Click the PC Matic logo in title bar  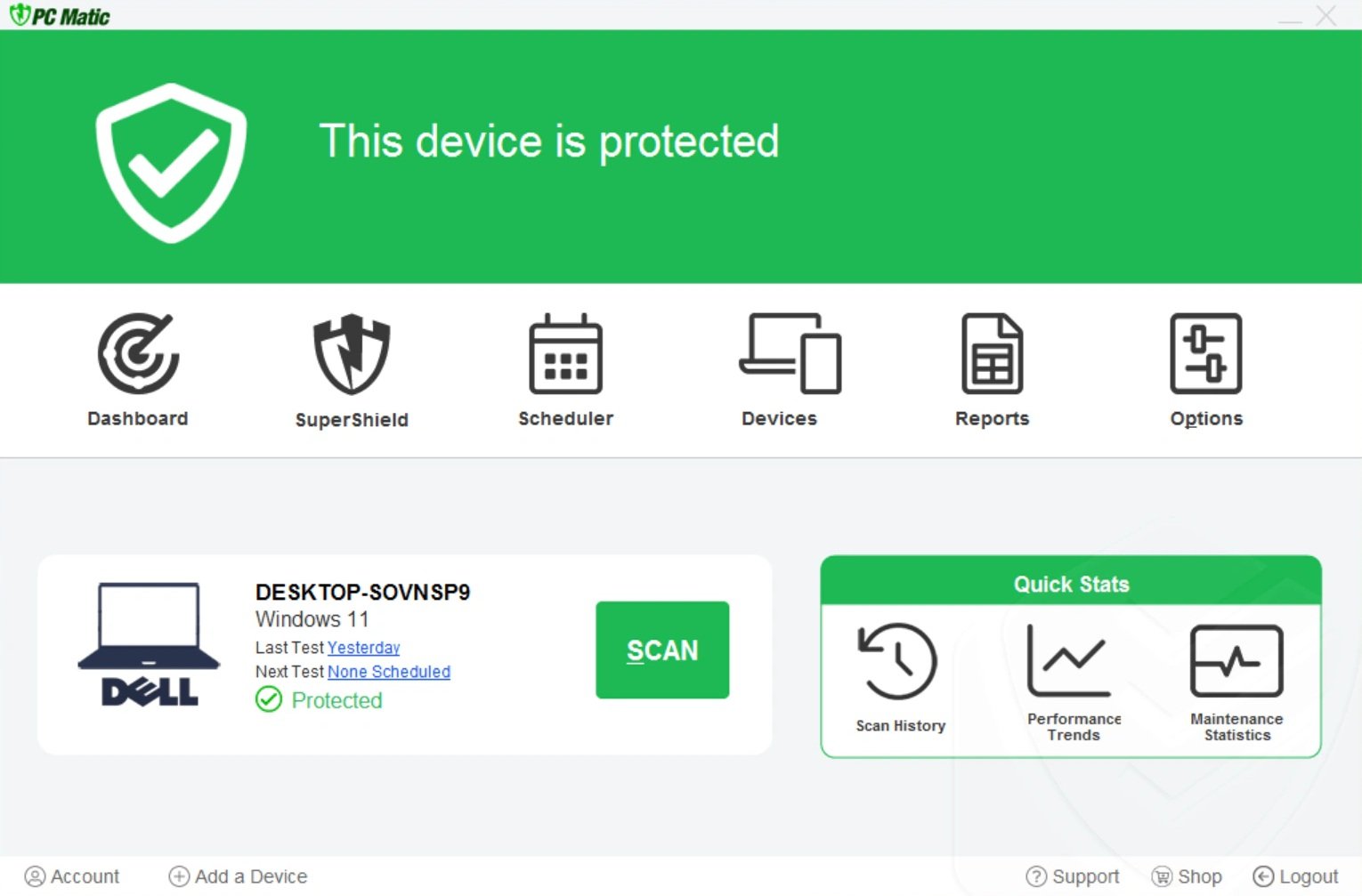point(60,16)
